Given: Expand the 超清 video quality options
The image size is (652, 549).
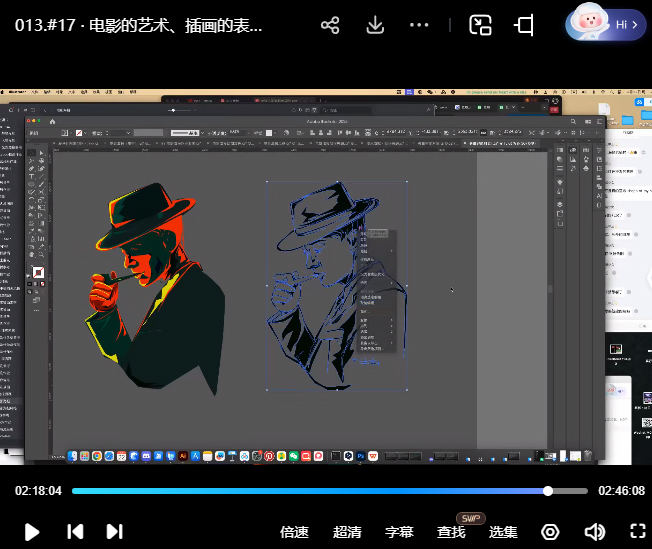Looking at the screenshot, I should tap(347, 532).
